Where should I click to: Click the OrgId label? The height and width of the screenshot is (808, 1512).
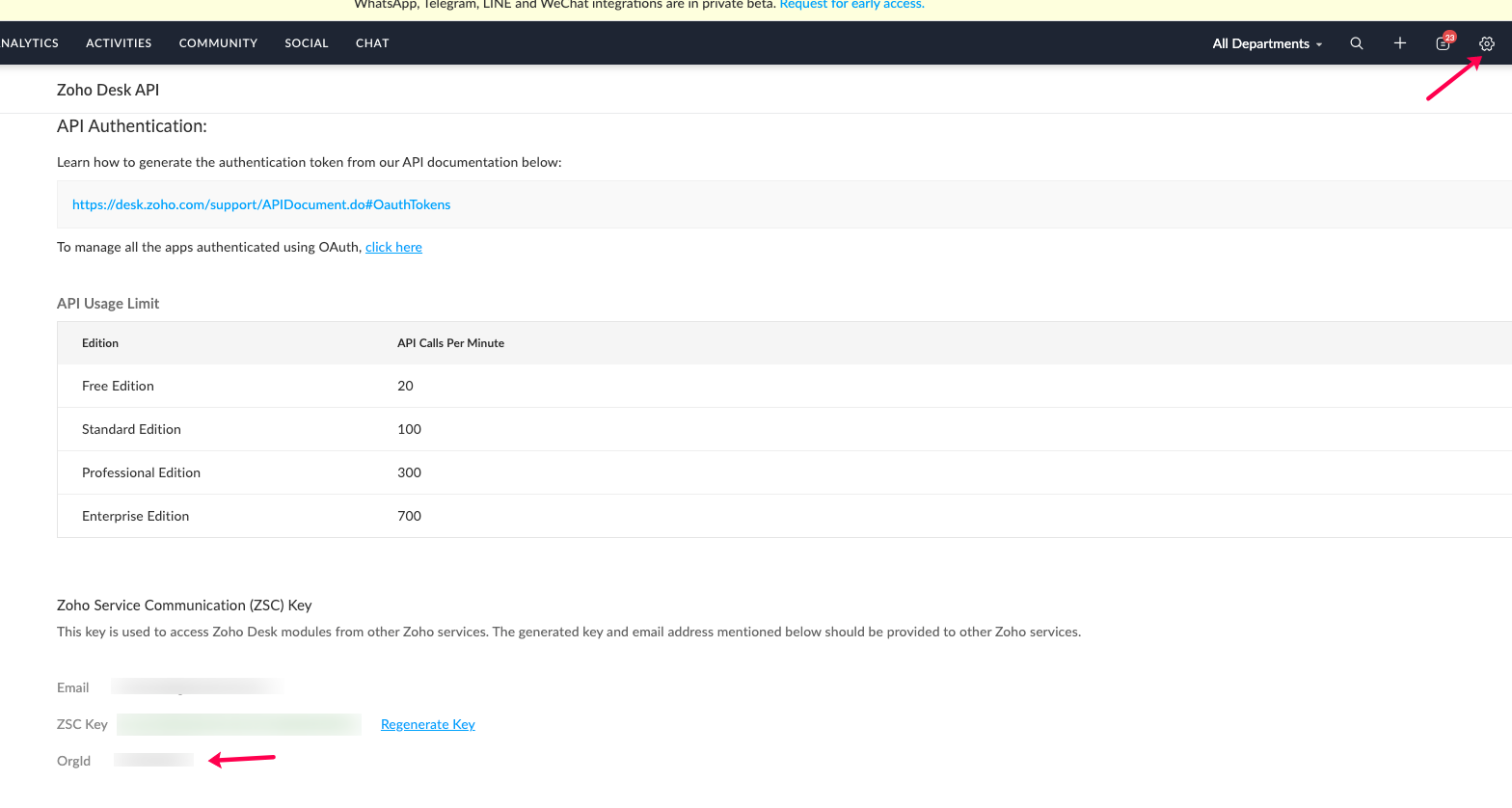coord(73,761)
